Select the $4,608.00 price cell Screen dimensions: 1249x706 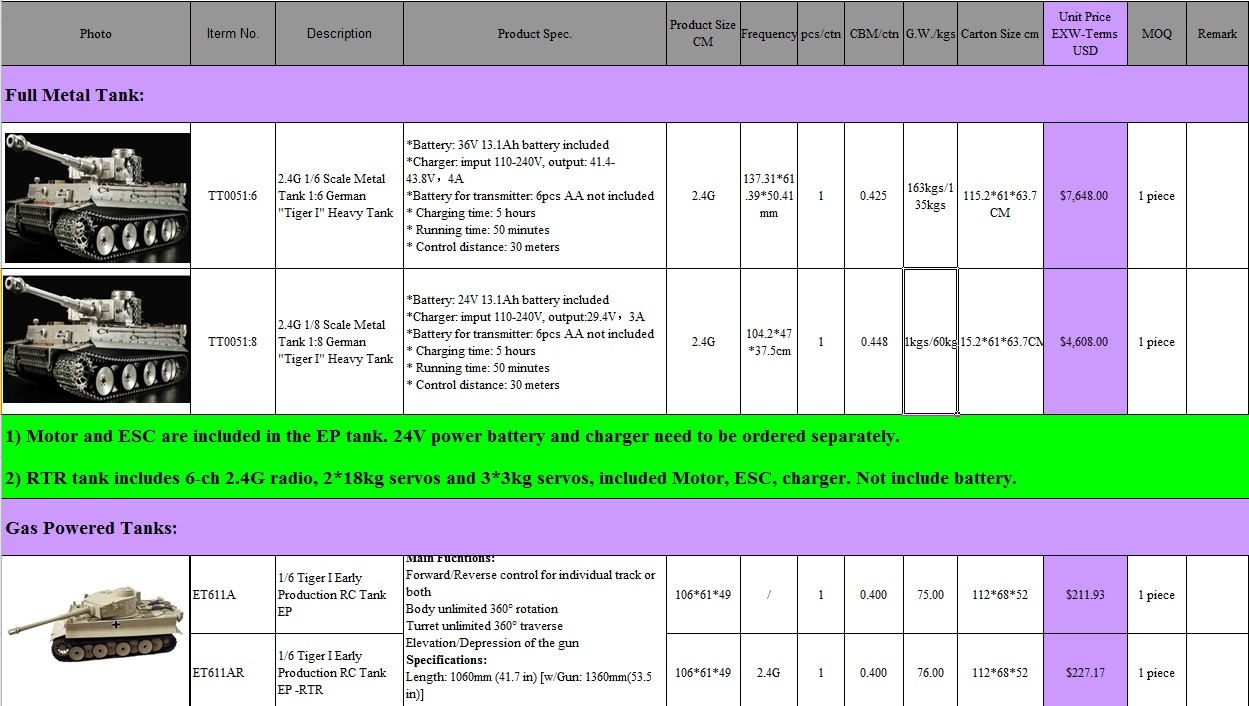[x=1085, y=342]
